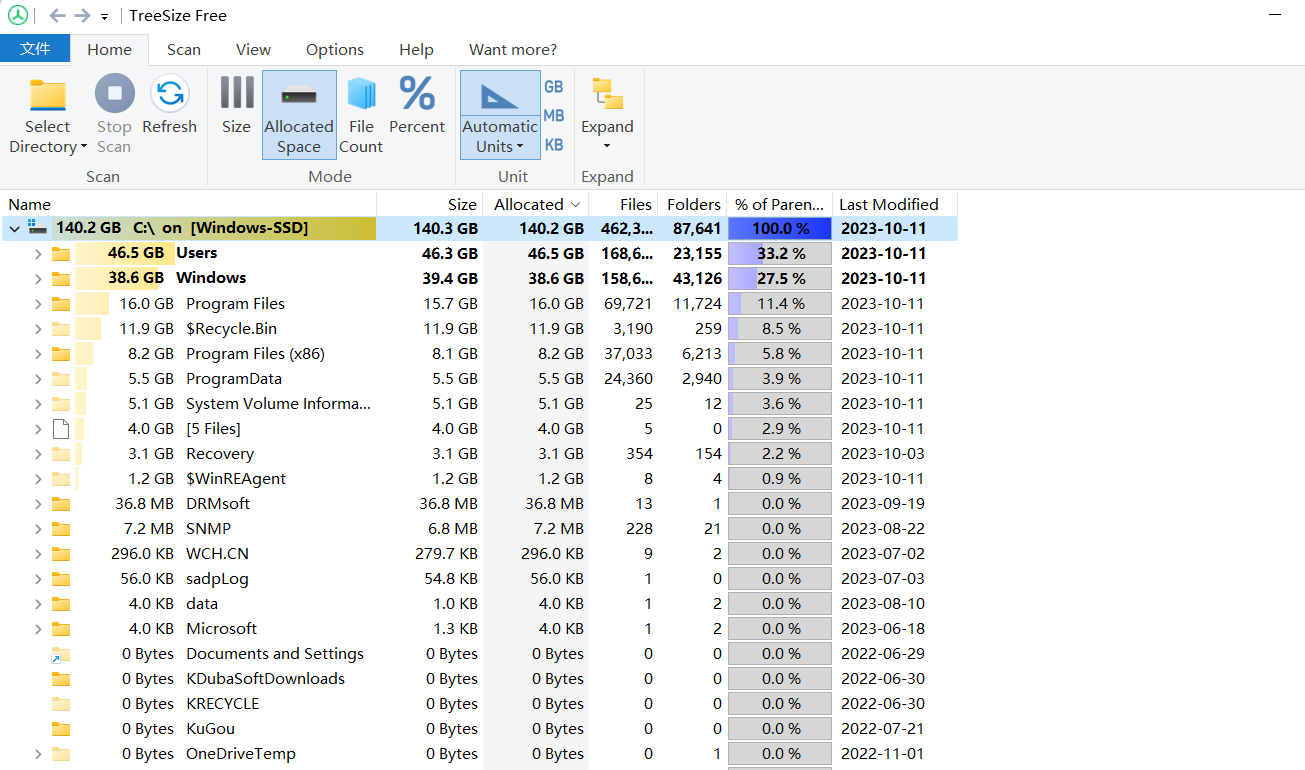Click the Program Files (x86) folder icon
This screenshot has width=1305, height=770.
click(x=61, y=354)
